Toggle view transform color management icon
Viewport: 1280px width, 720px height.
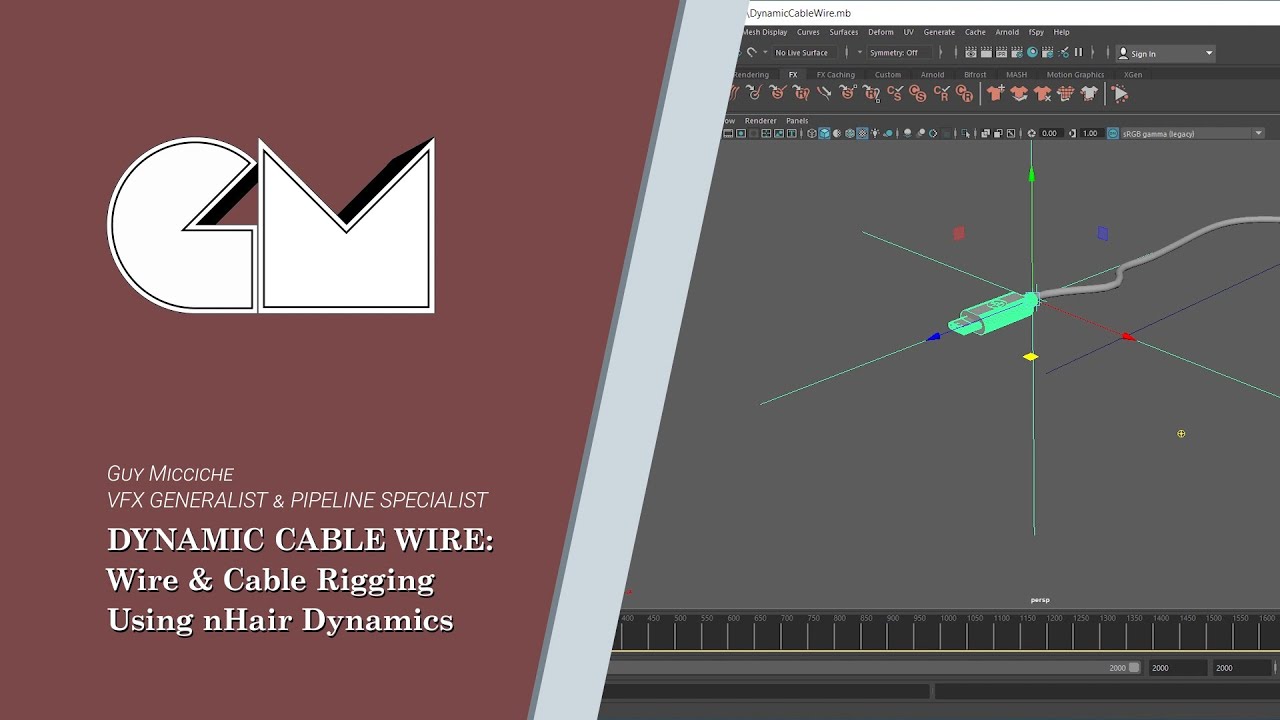[1113, 133]
